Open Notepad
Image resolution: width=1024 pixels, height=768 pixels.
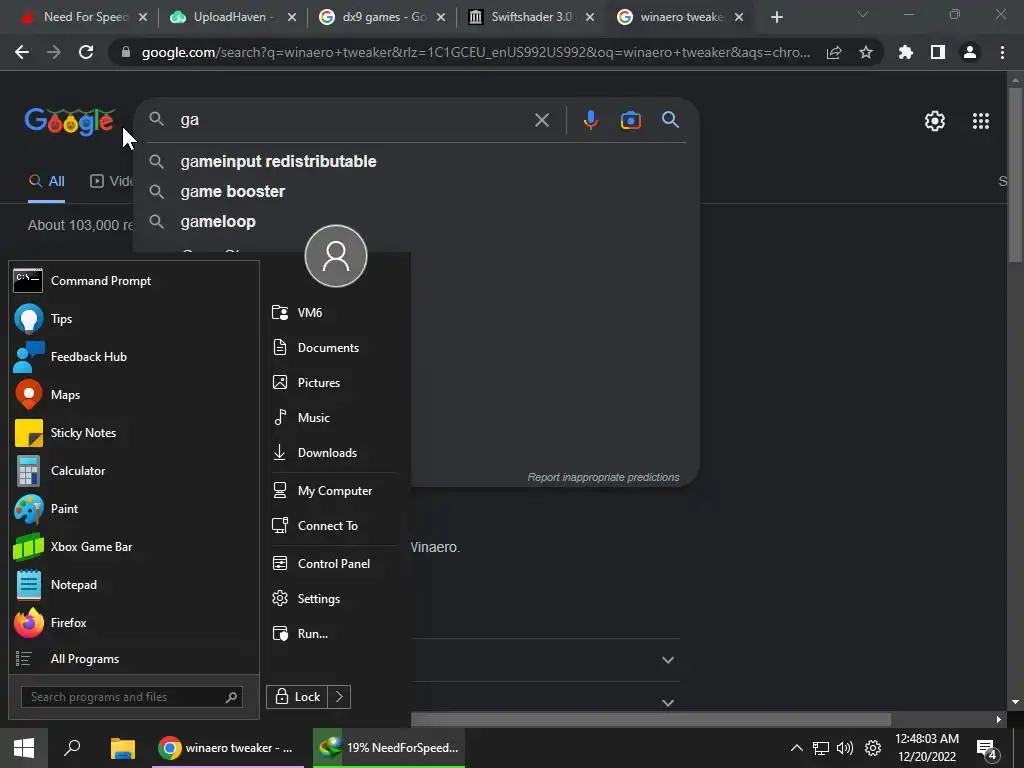(x=134, y=584)
